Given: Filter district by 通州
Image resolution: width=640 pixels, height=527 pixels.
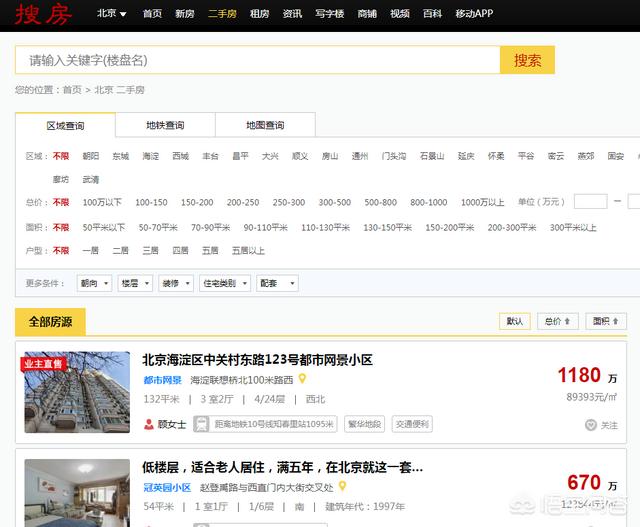Looking at the screenshot, I should (x=360, y=156).
